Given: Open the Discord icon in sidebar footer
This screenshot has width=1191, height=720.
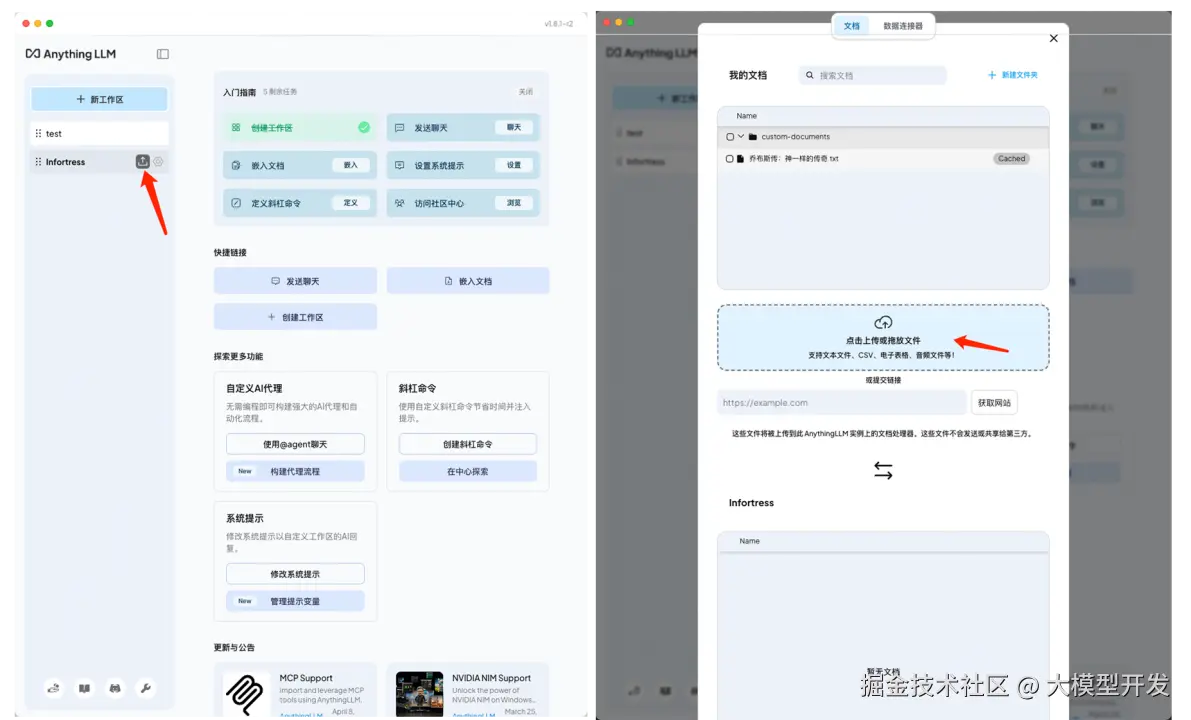Looking at the screenshot, I should point(115,688).
